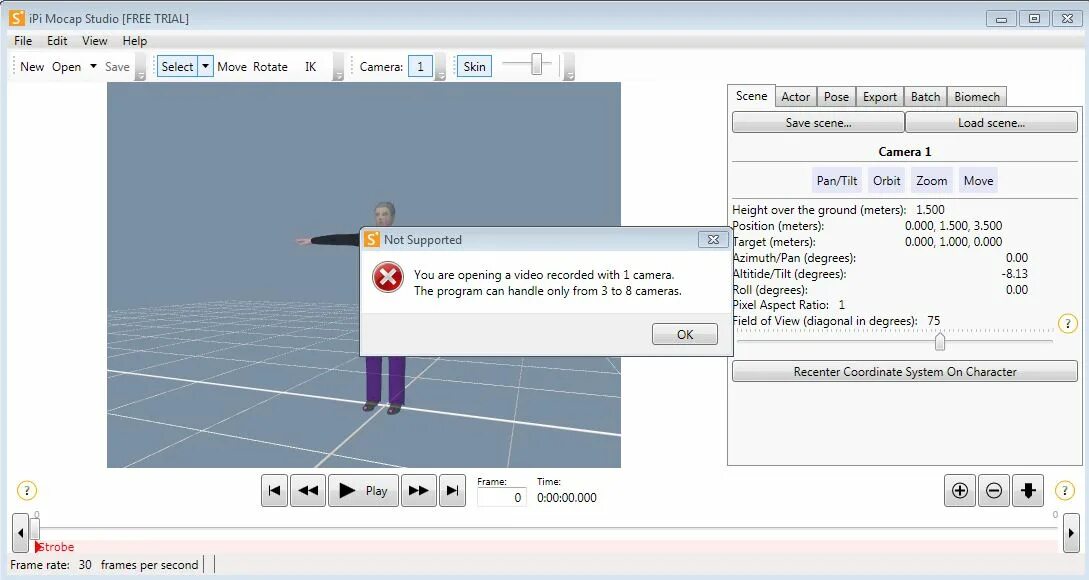1089x580 pixels.
Task: Click Open in the toolbar
Action: (66, 67)
